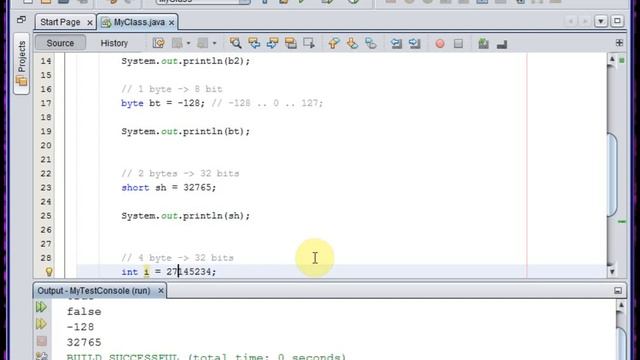Click the editor scrollbar up arrow
Image resolution: width=640 pixels, height=360 pixels.
pos(612,60)
